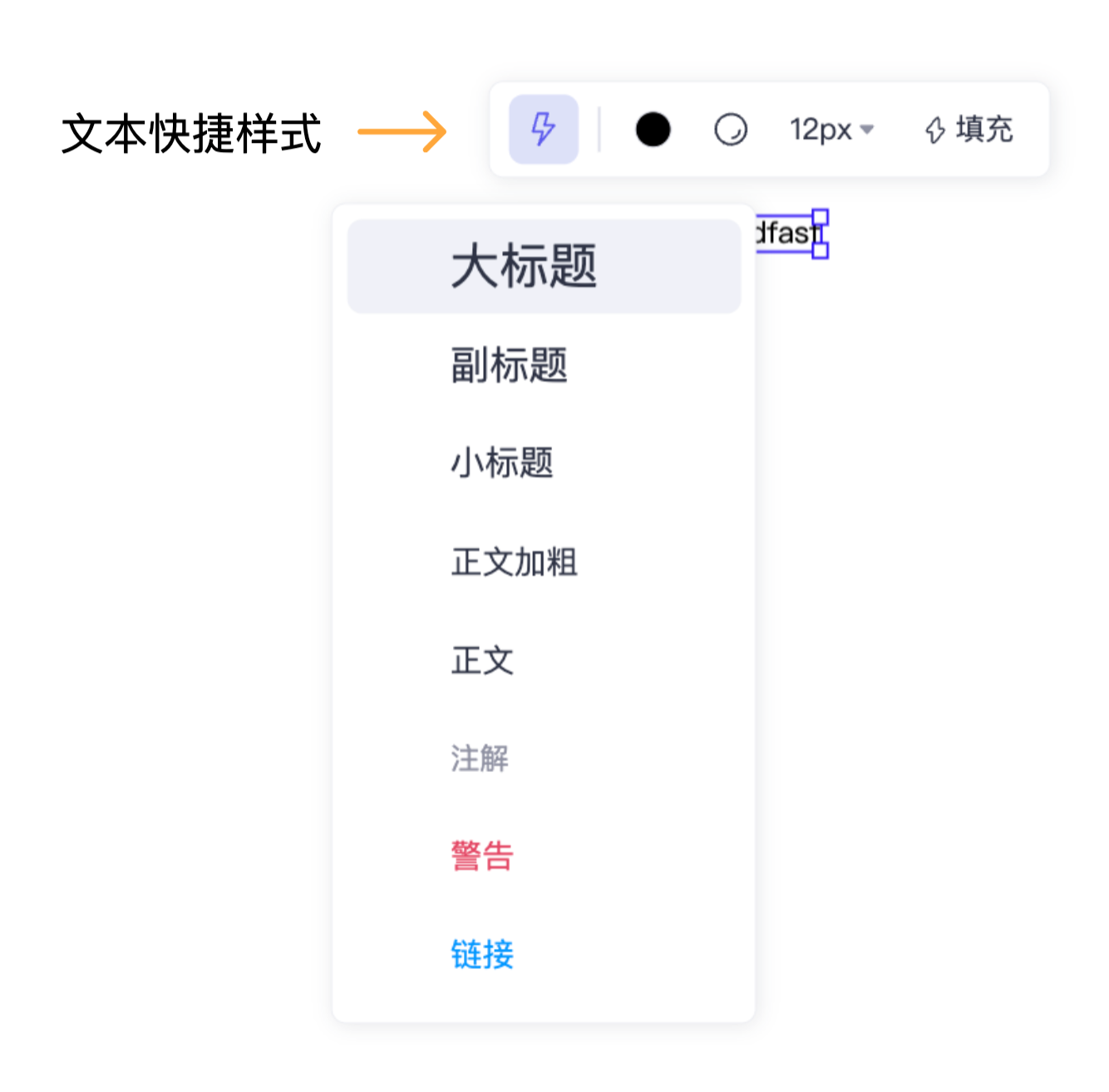The image size is (1109, 1092).
Task: Choose 副标题 subtitle style
Action: [509, 366]
